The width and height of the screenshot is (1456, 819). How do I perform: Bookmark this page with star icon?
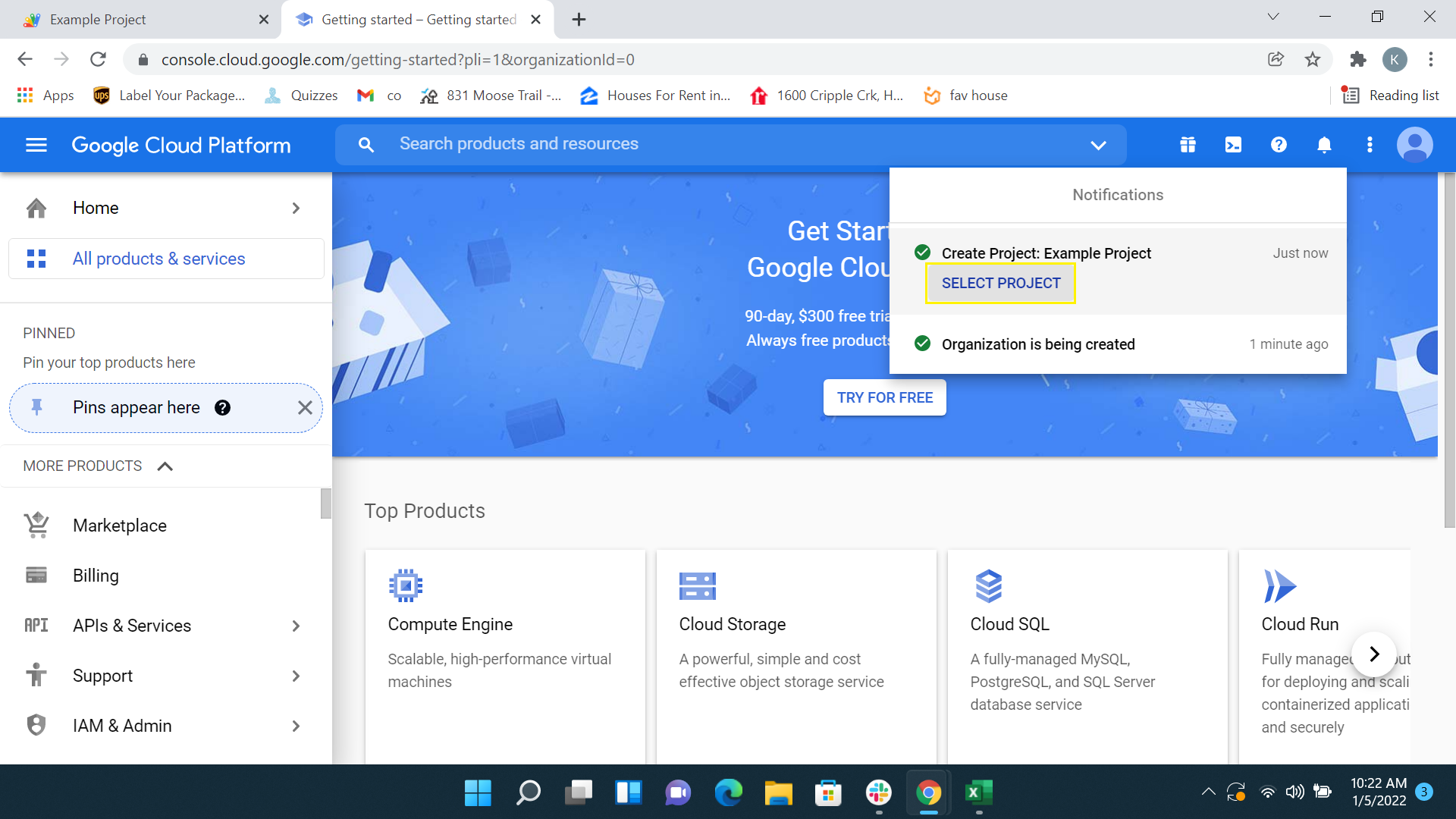1313,59
